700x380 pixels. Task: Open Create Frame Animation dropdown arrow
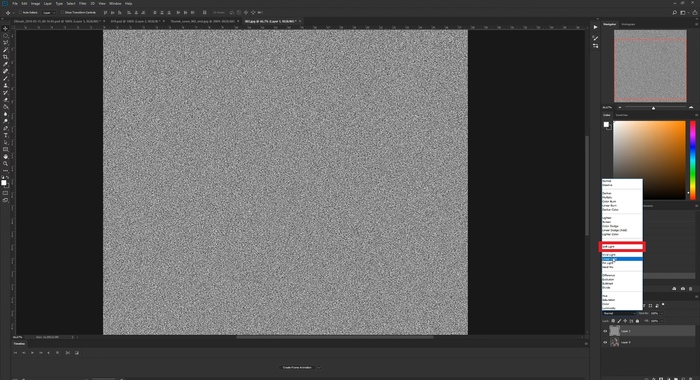coord(319,367)
